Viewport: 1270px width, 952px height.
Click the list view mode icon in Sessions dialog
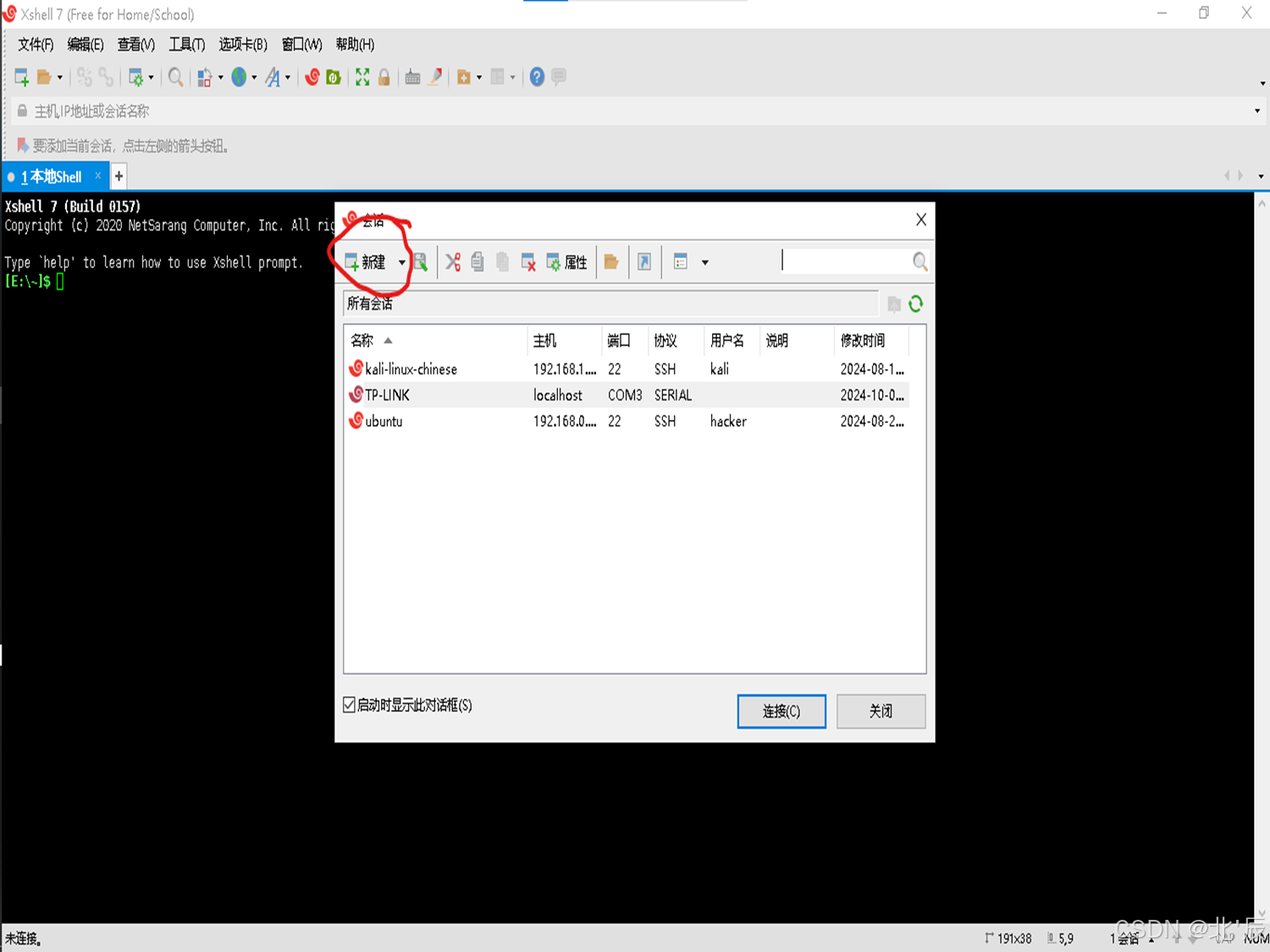coord(681,262)
